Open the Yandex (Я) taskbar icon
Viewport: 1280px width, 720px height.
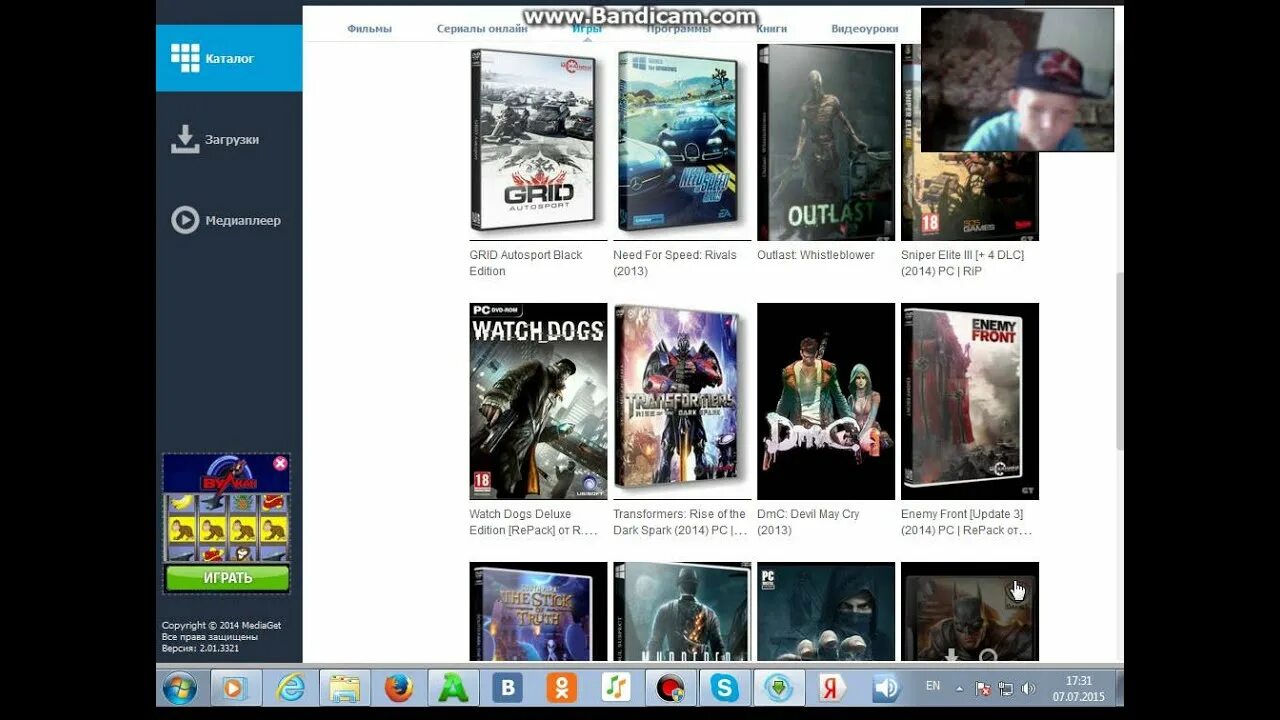point(832,688)
